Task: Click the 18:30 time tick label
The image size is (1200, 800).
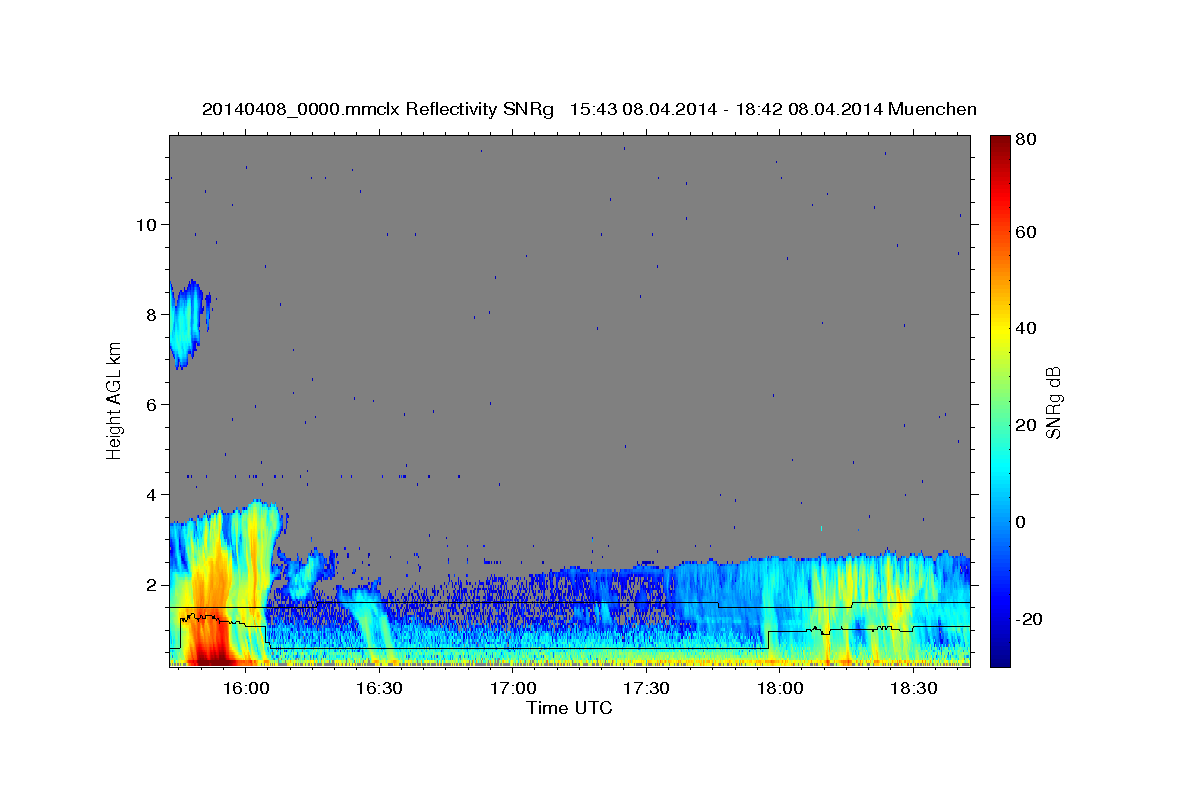Action: pos(913,688)
